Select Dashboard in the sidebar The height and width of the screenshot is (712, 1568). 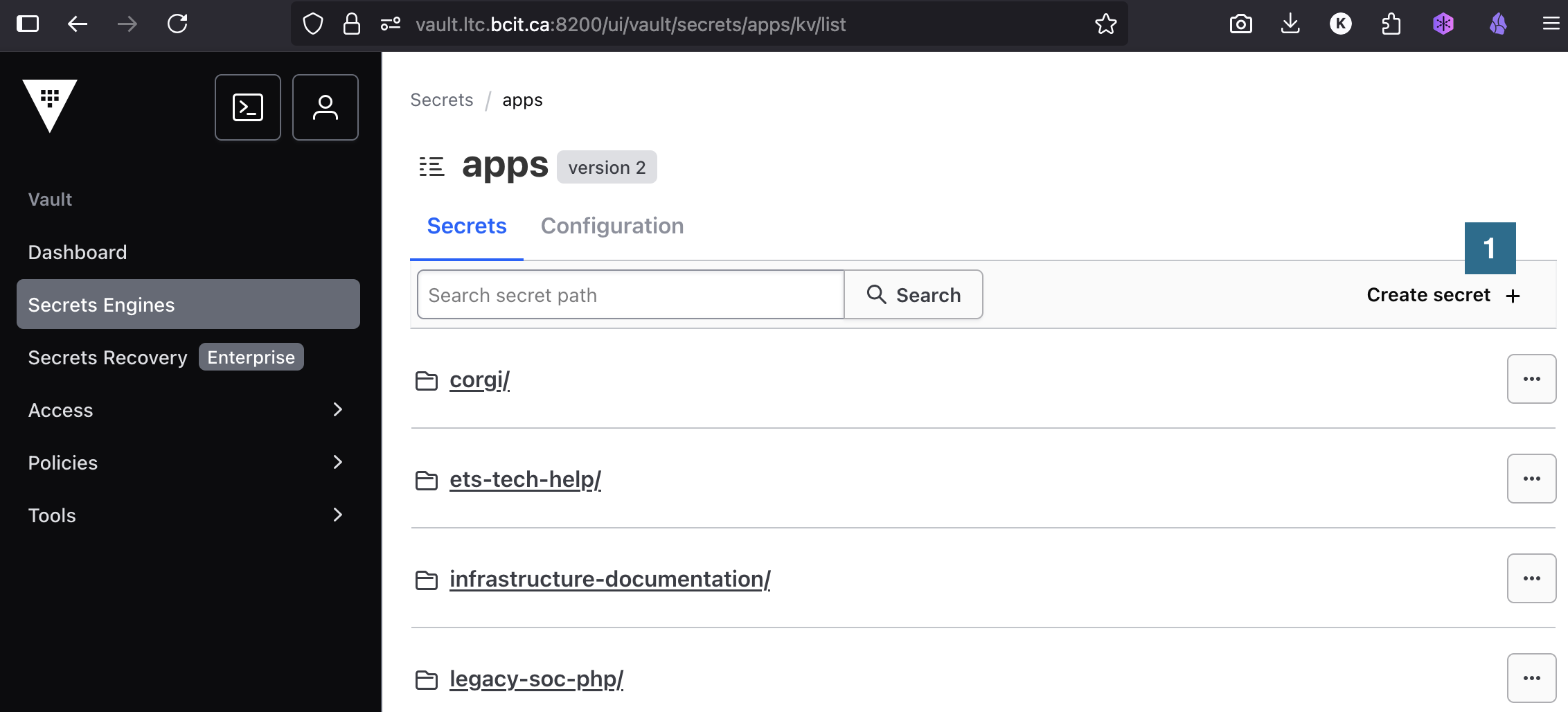click(x=78, y=252)
